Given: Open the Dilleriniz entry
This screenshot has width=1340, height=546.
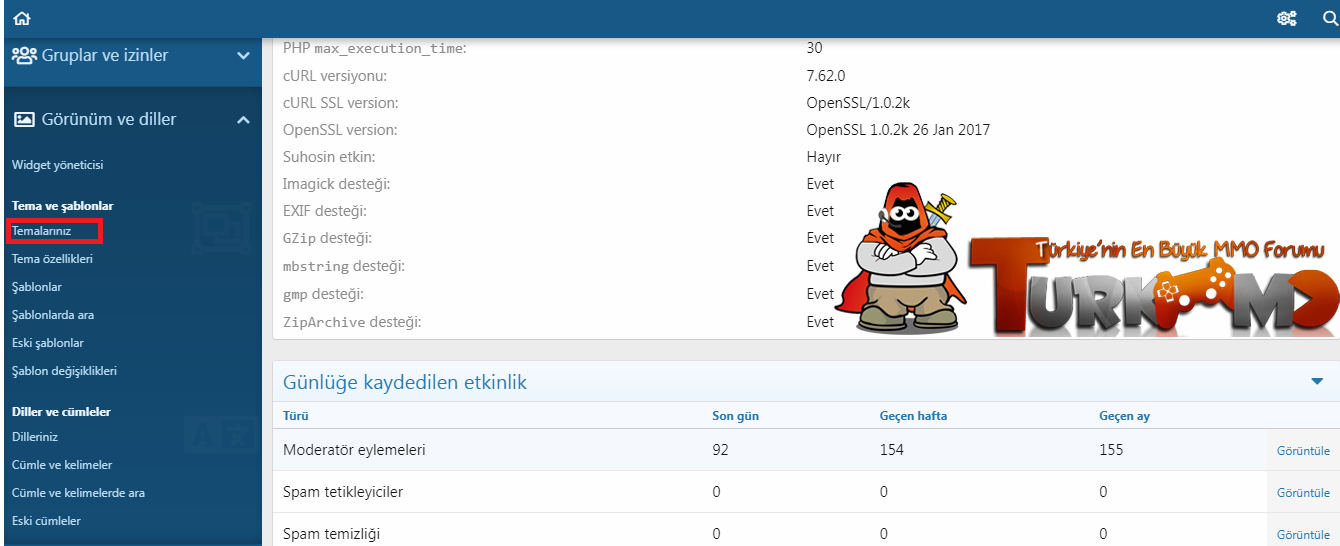Looking at the screenshot, I should click(35, 437).
